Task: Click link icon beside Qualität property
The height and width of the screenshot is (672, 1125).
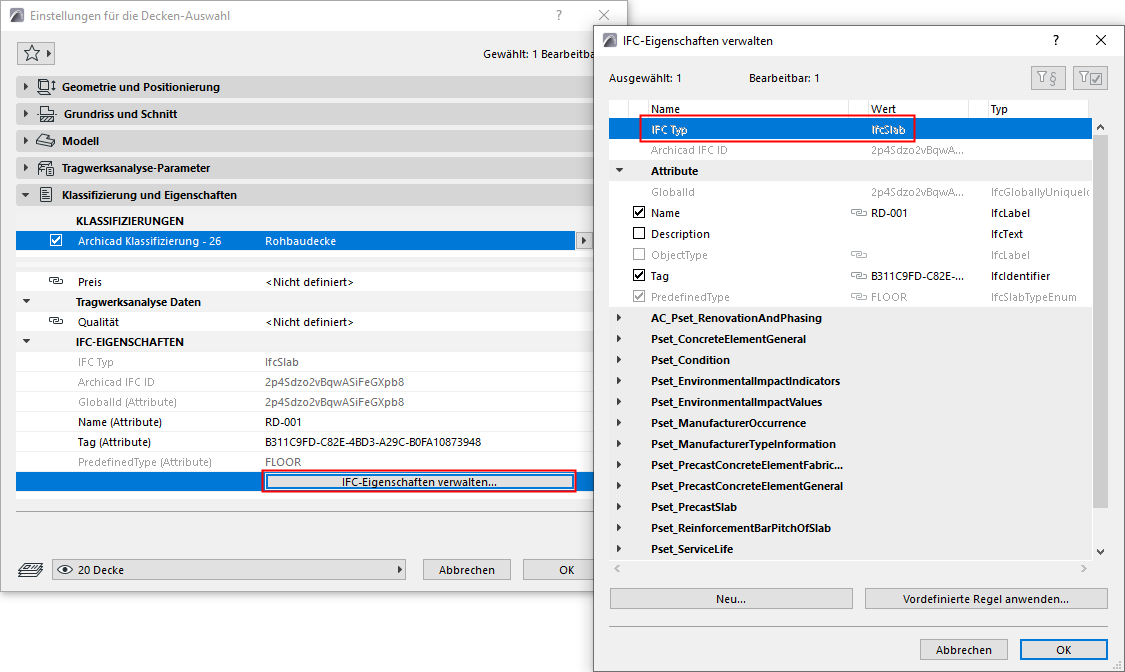Action: coord(56,321)
